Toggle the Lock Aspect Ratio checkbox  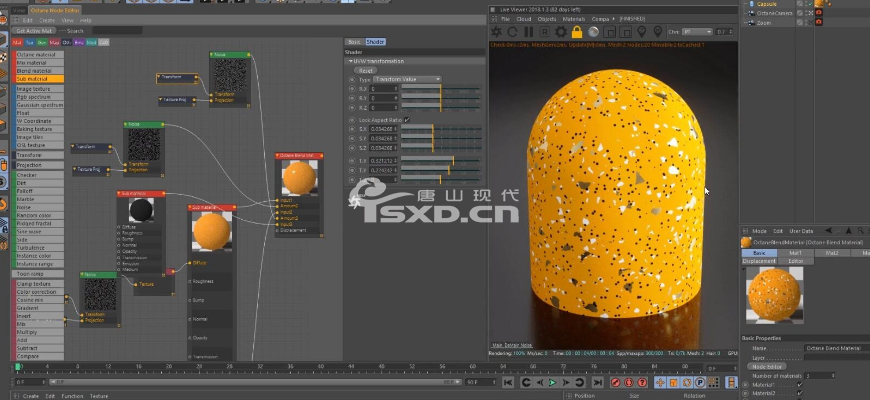click(x=407, y=119)
